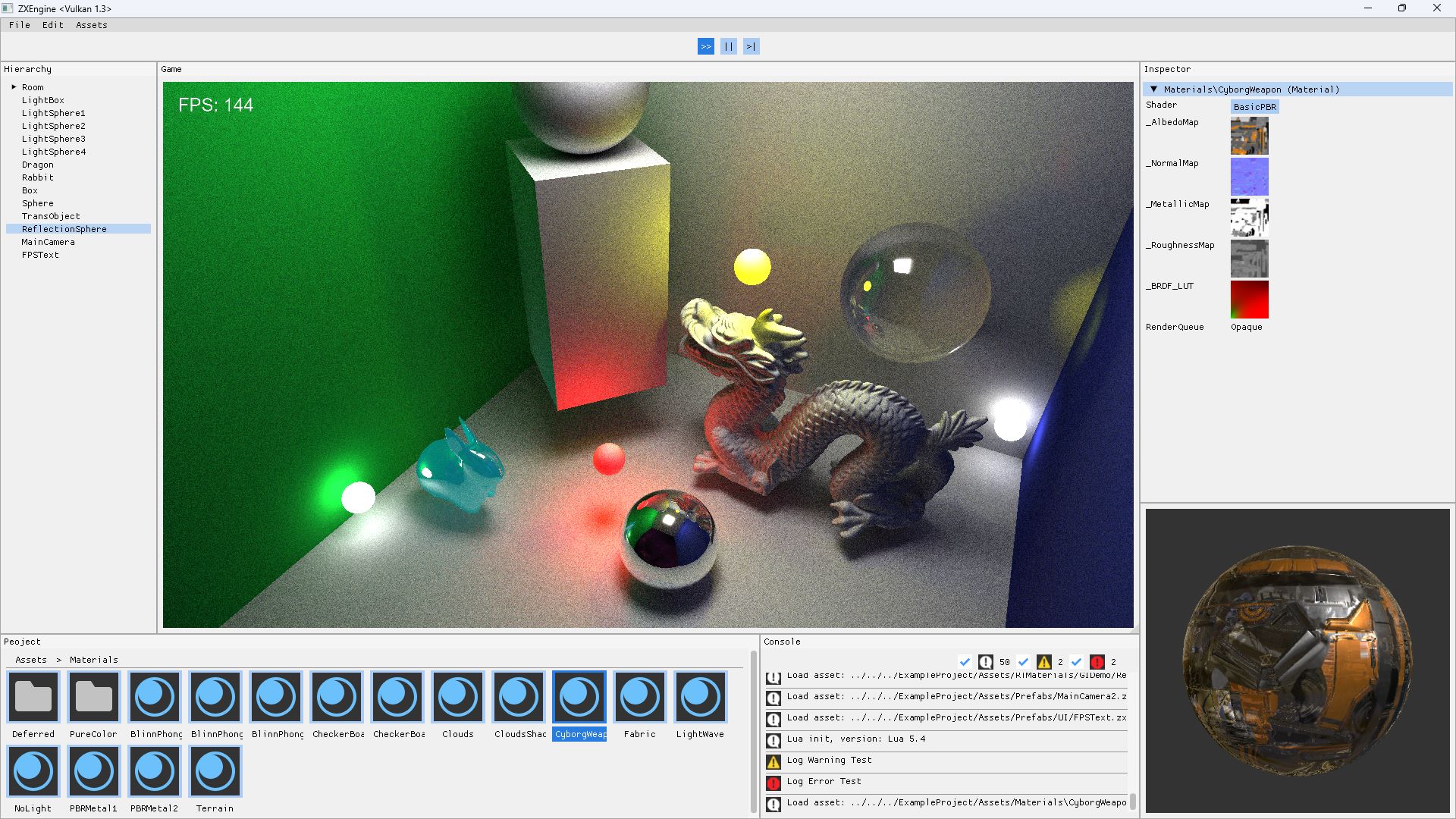Click the yellow warning filter icon
This screenshot has width=1456, height=819.
(1044, 662)
